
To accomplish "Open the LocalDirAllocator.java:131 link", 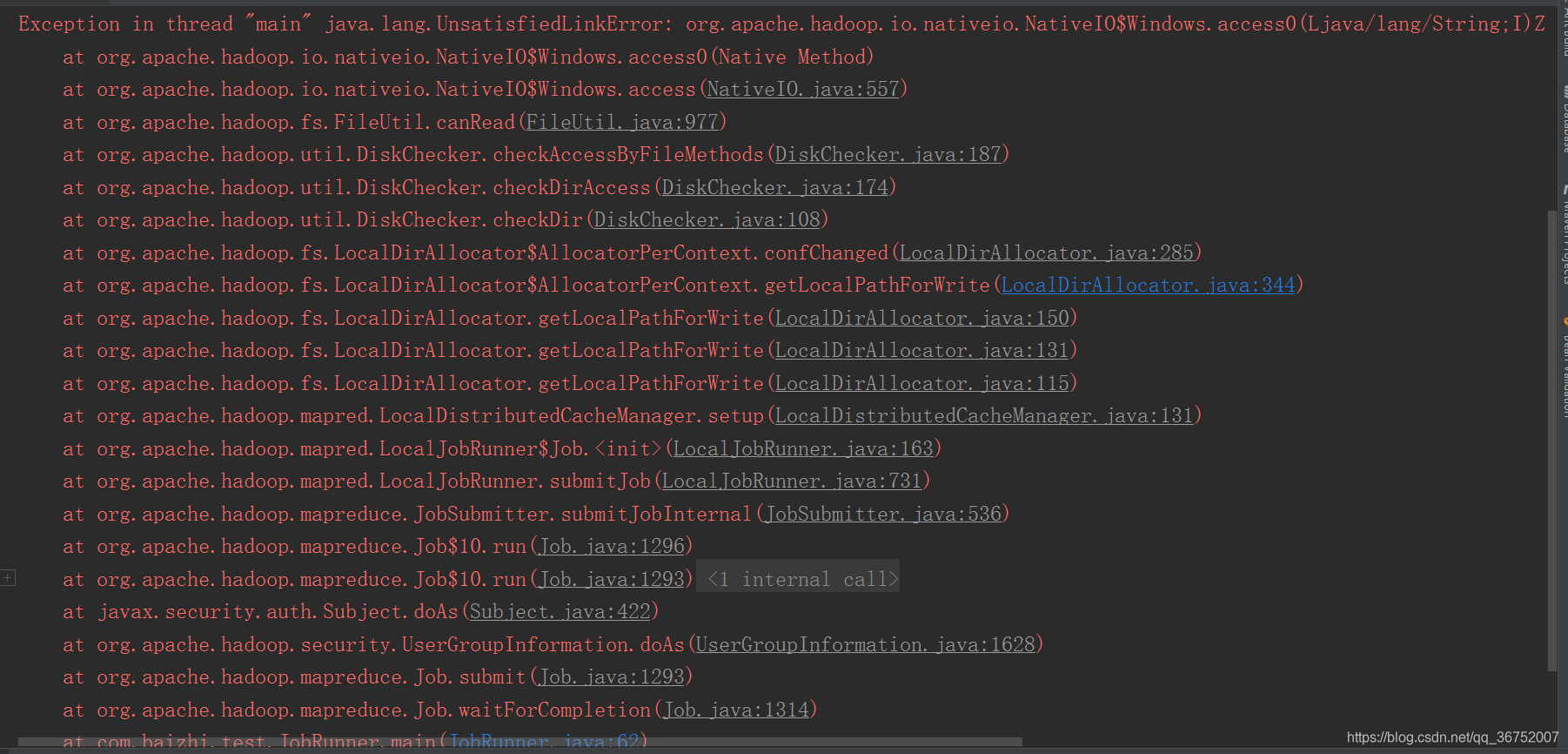I will 922,351.
